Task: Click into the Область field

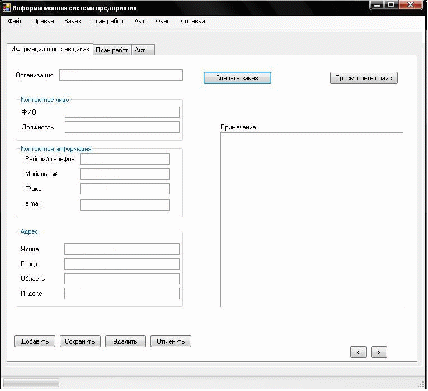Action: click(x=122, y=279)
